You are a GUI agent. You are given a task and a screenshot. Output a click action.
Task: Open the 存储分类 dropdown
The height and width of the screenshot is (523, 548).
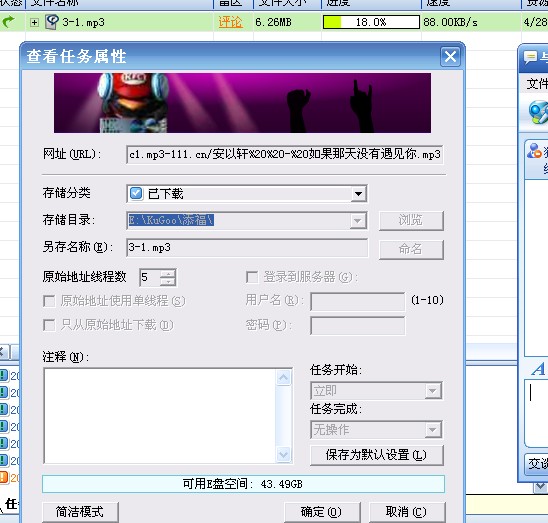click(x=358, y=194)
